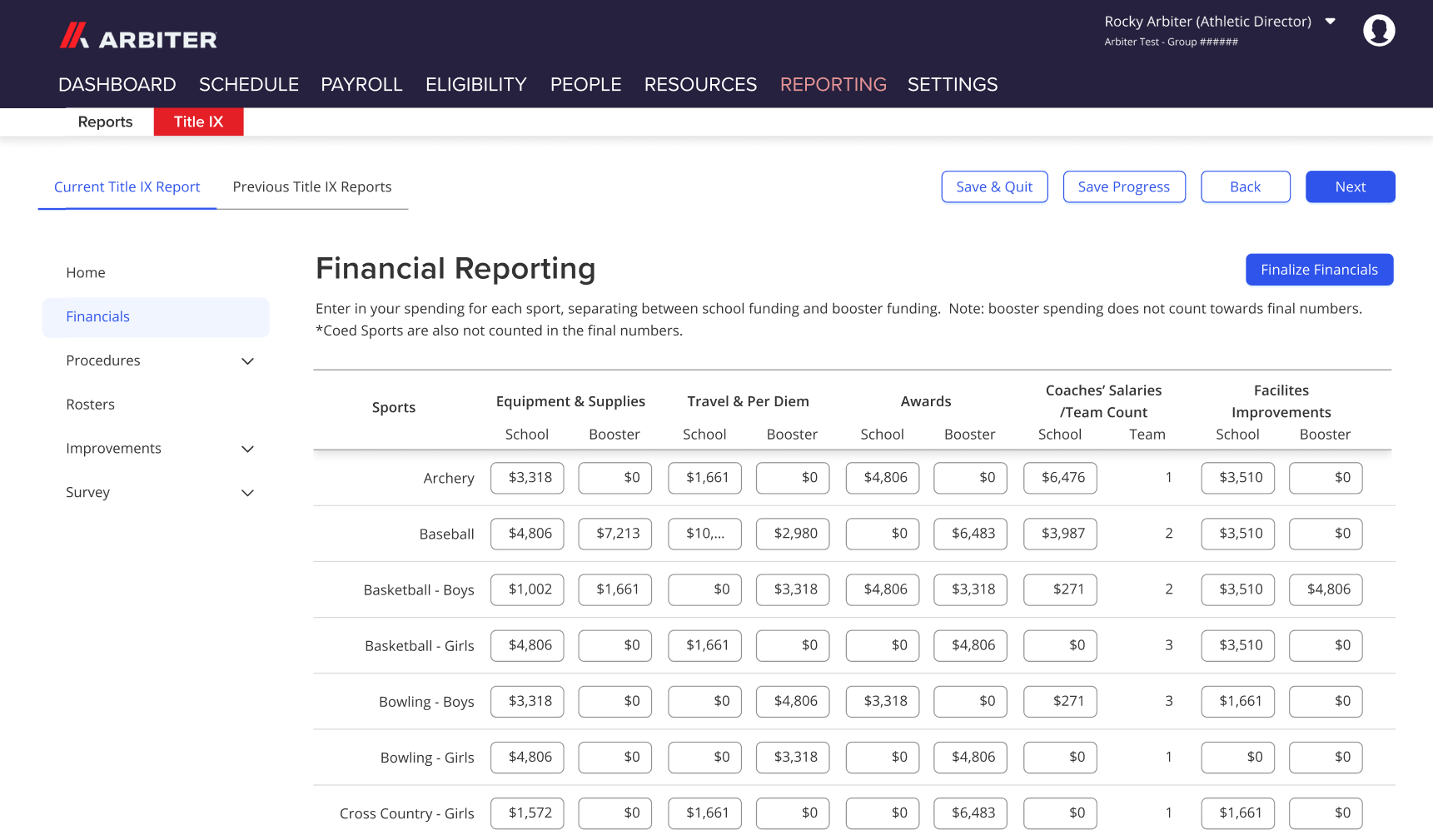View Previous Title IX Reports tab
This screenshot has width=1433, height=840.
click(x=312, y=186)
